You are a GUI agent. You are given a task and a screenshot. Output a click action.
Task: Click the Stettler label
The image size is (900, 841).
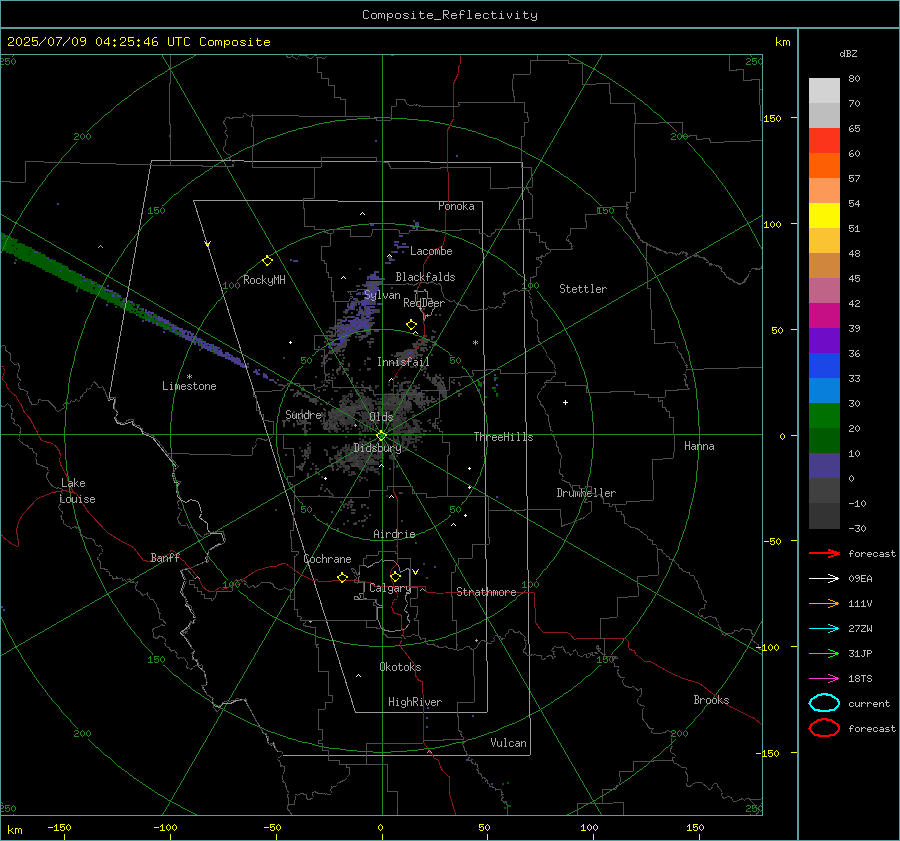coord(583,289)
